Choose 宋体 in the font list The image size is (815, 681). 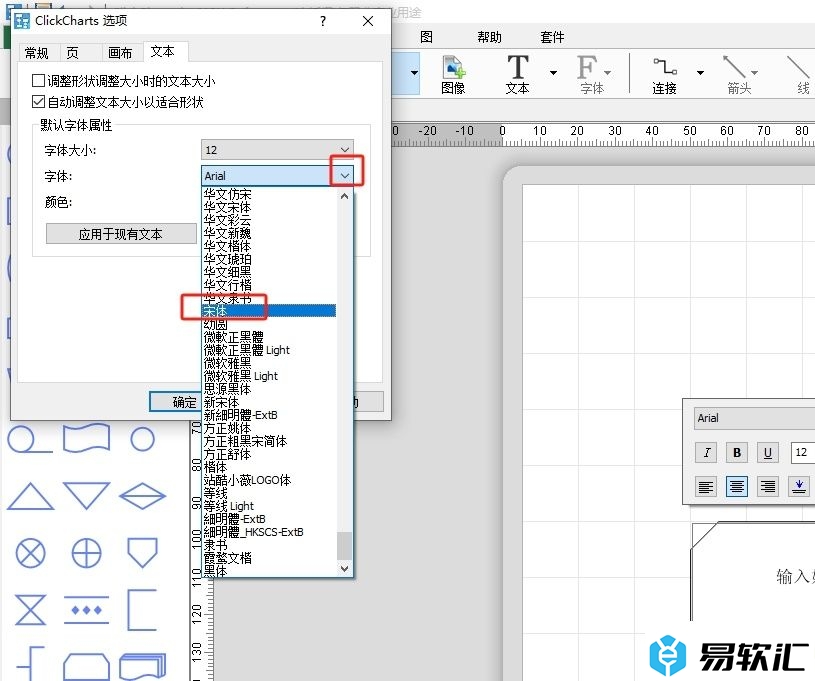coord(269,311)
